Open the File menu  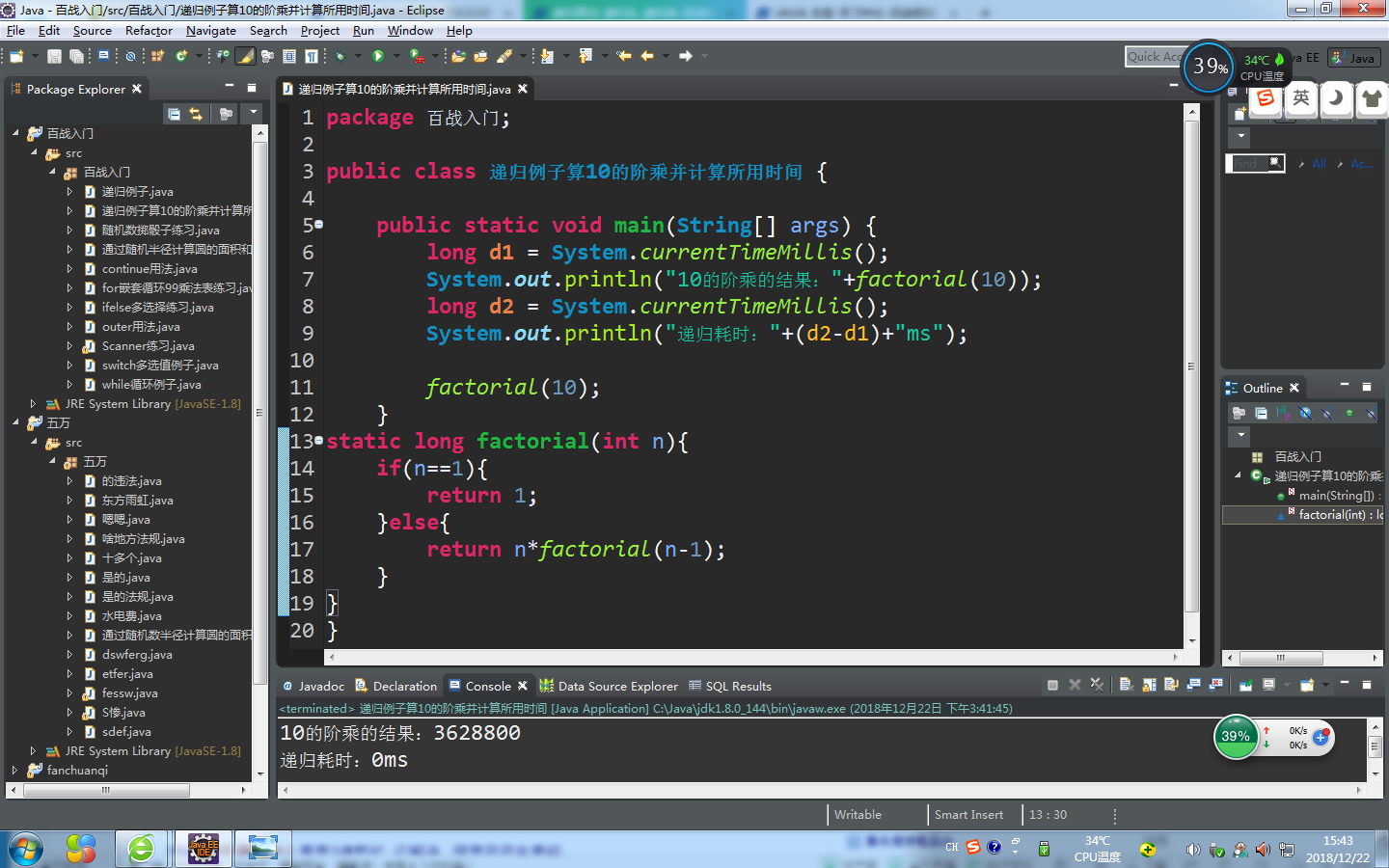(x=15, y=30)
